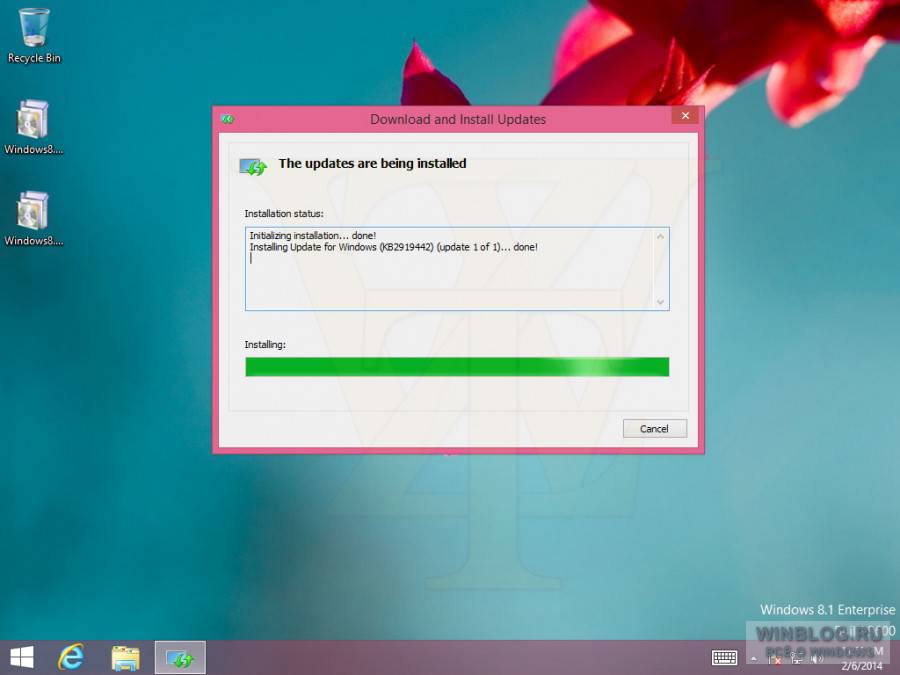Open the Recycle Bin desktop icon

pyautogui.click(x=34, y=36)
